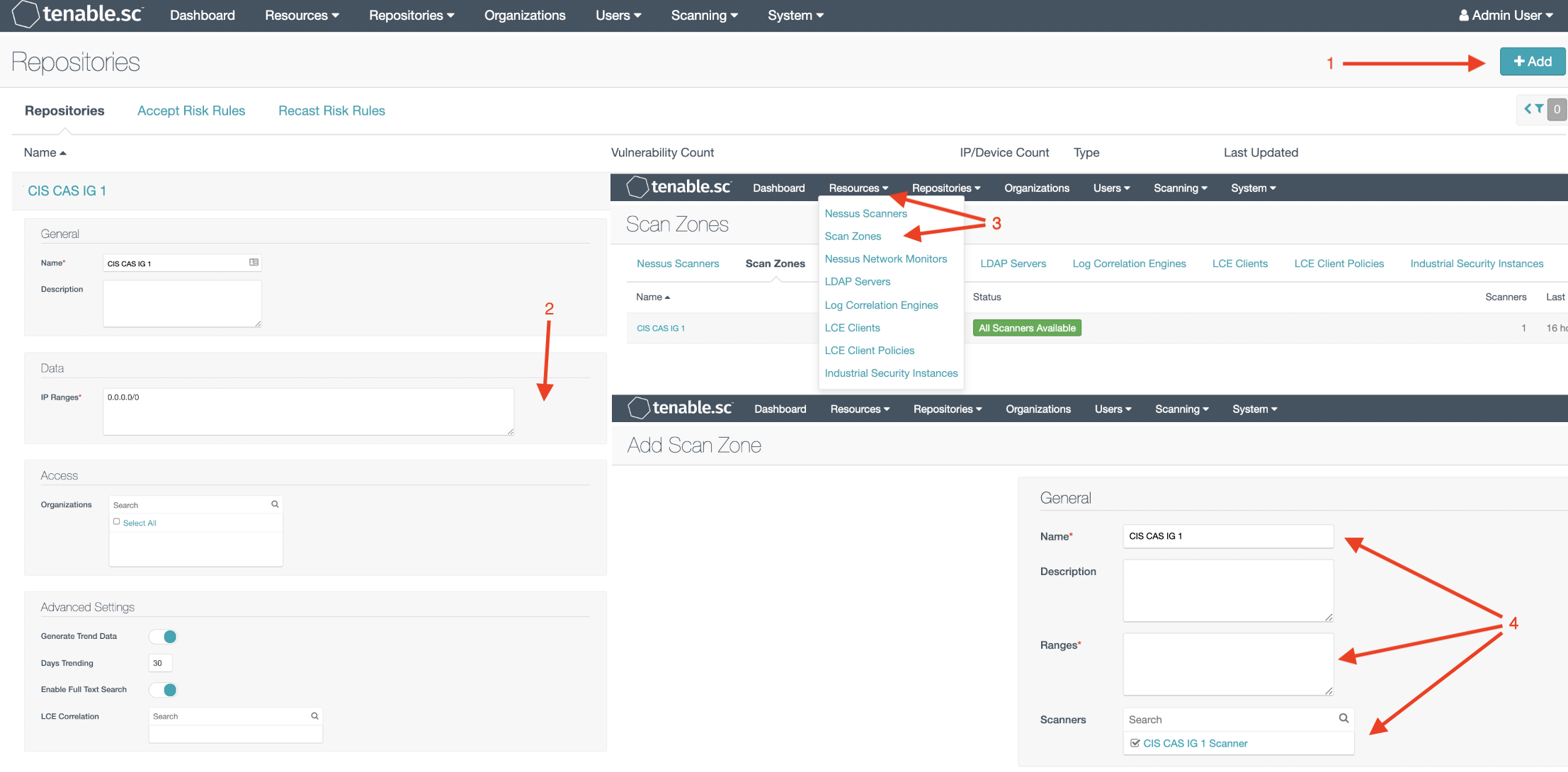The width and height of the screenshot is (1568, 772).
Task: Switch to the Accept Risk Rules tab
Action: click(x=191, y=110)
